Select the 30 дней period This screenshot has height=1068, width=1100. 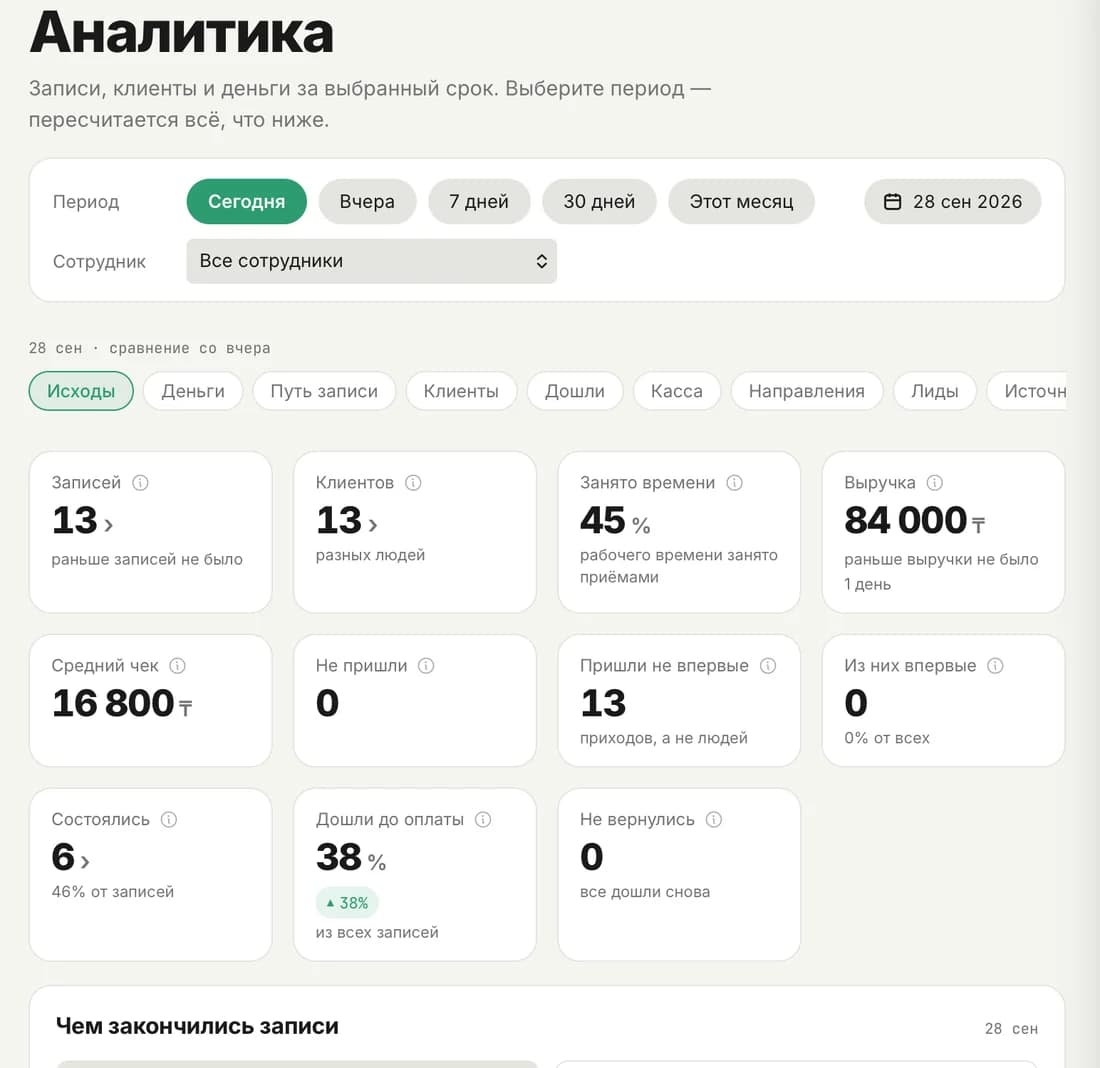[x=599, y=202]
